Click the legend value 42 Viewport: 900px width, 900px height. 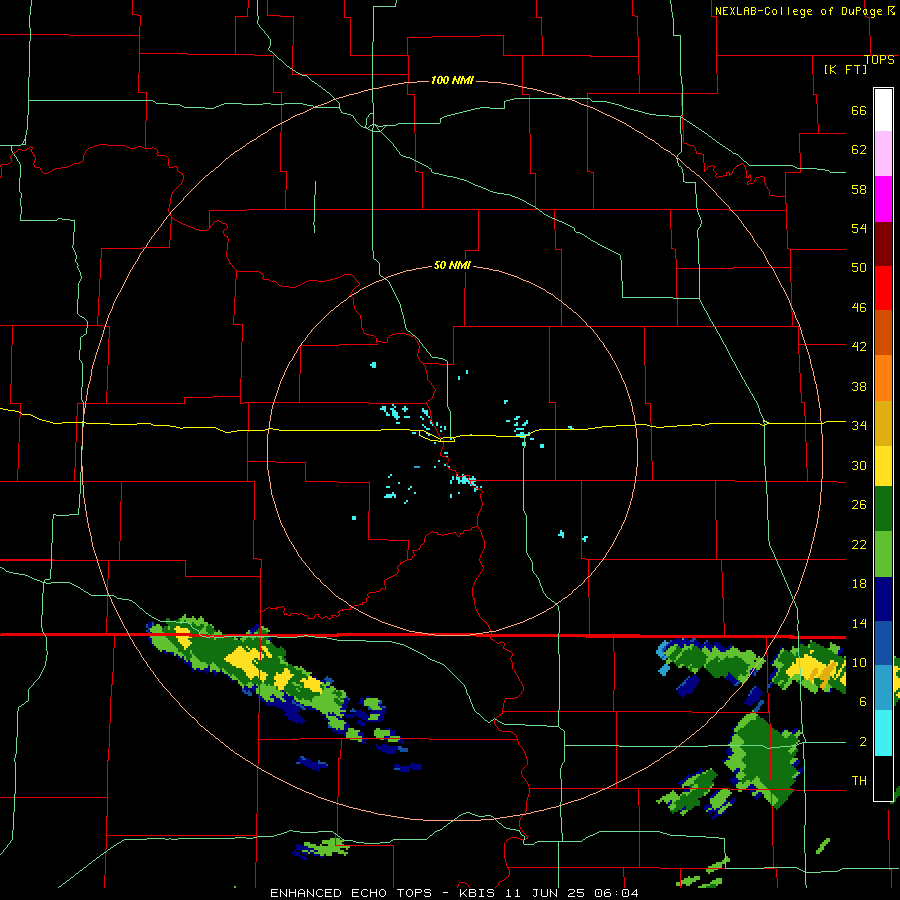click(859, 347)
